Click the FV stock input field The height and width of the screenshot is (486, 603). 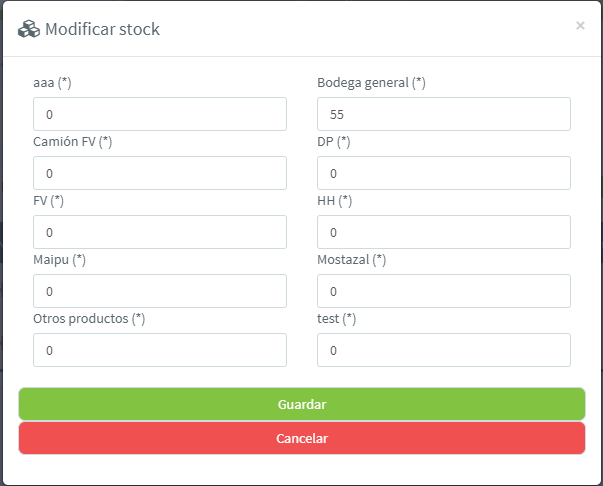(160, 232)
